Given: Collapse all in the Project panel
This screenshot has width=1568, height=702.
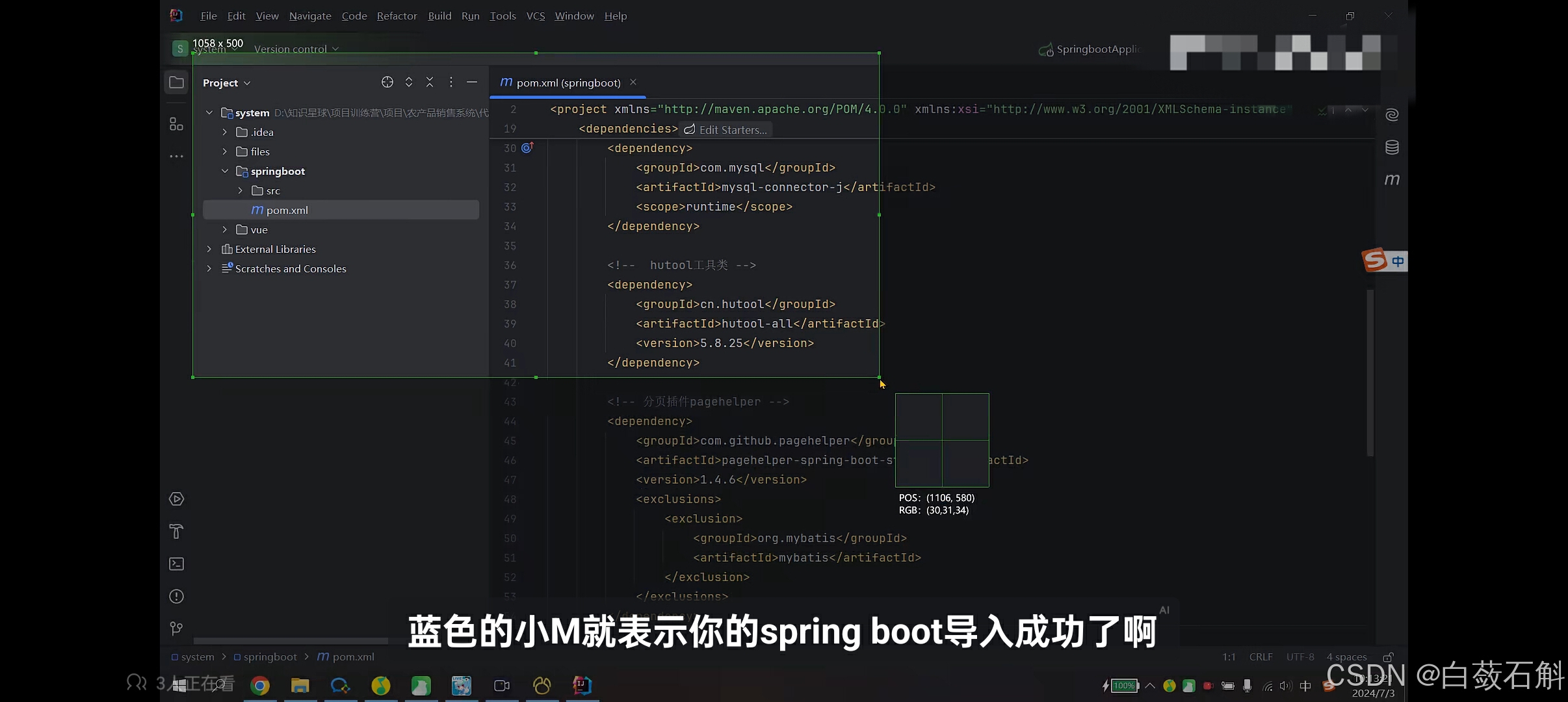Looking at the screenshot, I should click(x=430, y=82).
